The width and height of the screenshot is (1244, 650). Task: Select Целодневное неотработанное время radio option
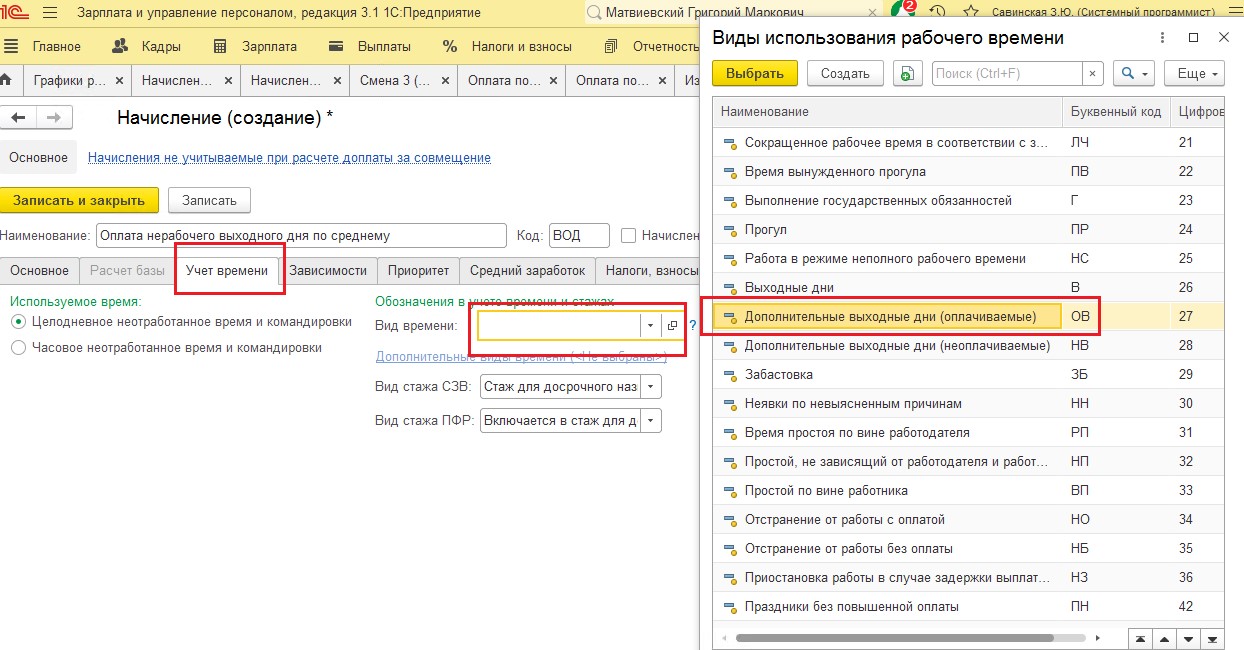18,322
